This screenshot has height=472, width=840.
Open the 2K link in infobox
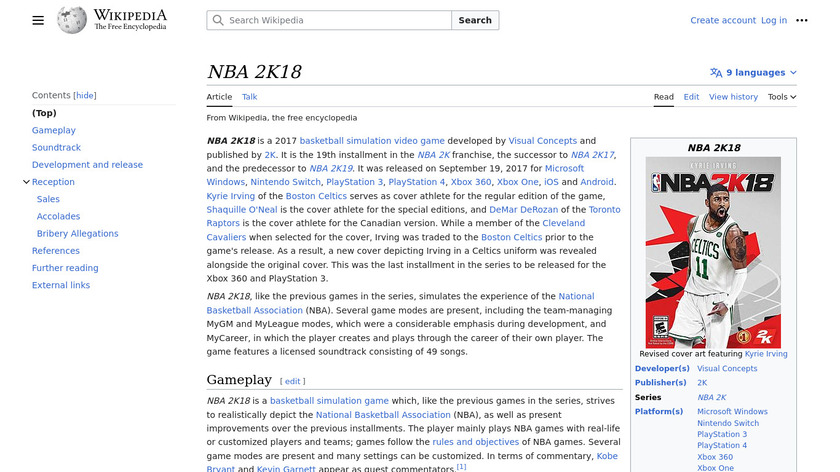pyautogui.click(x=702, y=383)
